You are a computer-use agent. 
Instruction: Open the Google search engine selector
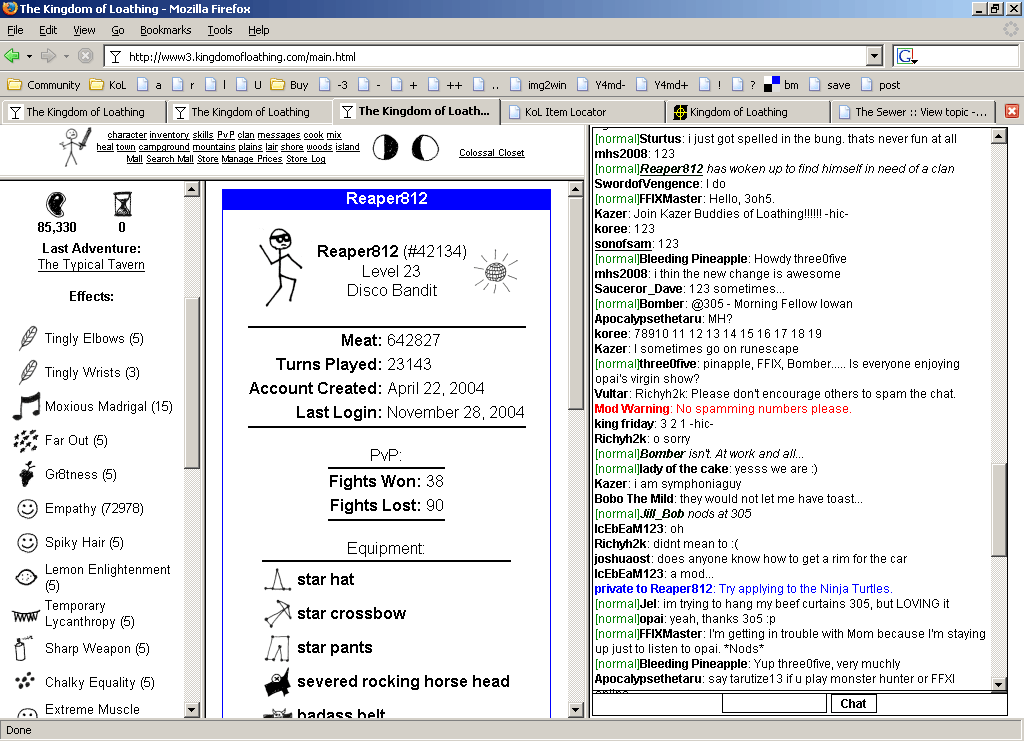point(907,57)
